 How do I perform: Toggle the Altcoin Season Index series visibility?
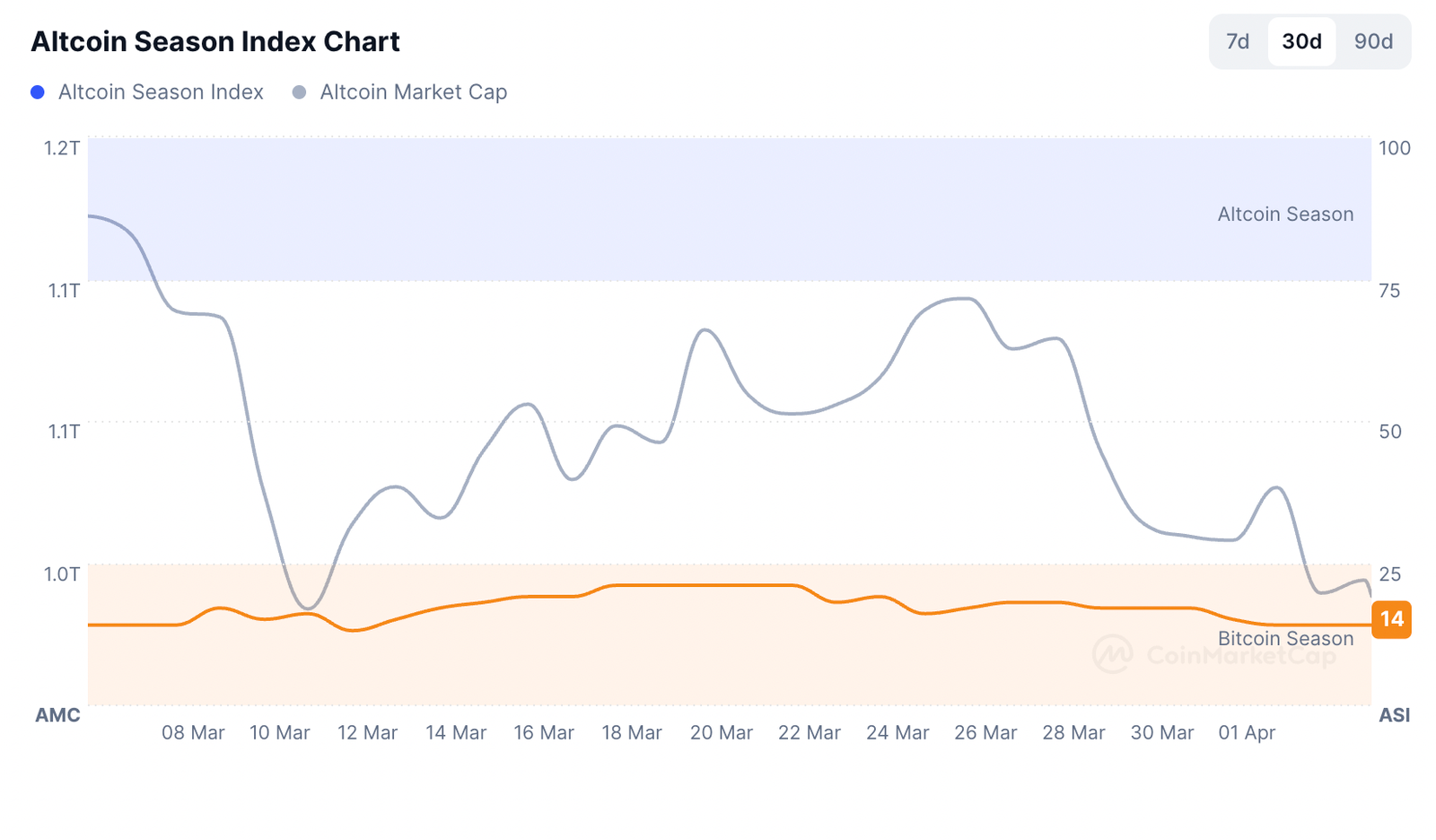point(160,92)
